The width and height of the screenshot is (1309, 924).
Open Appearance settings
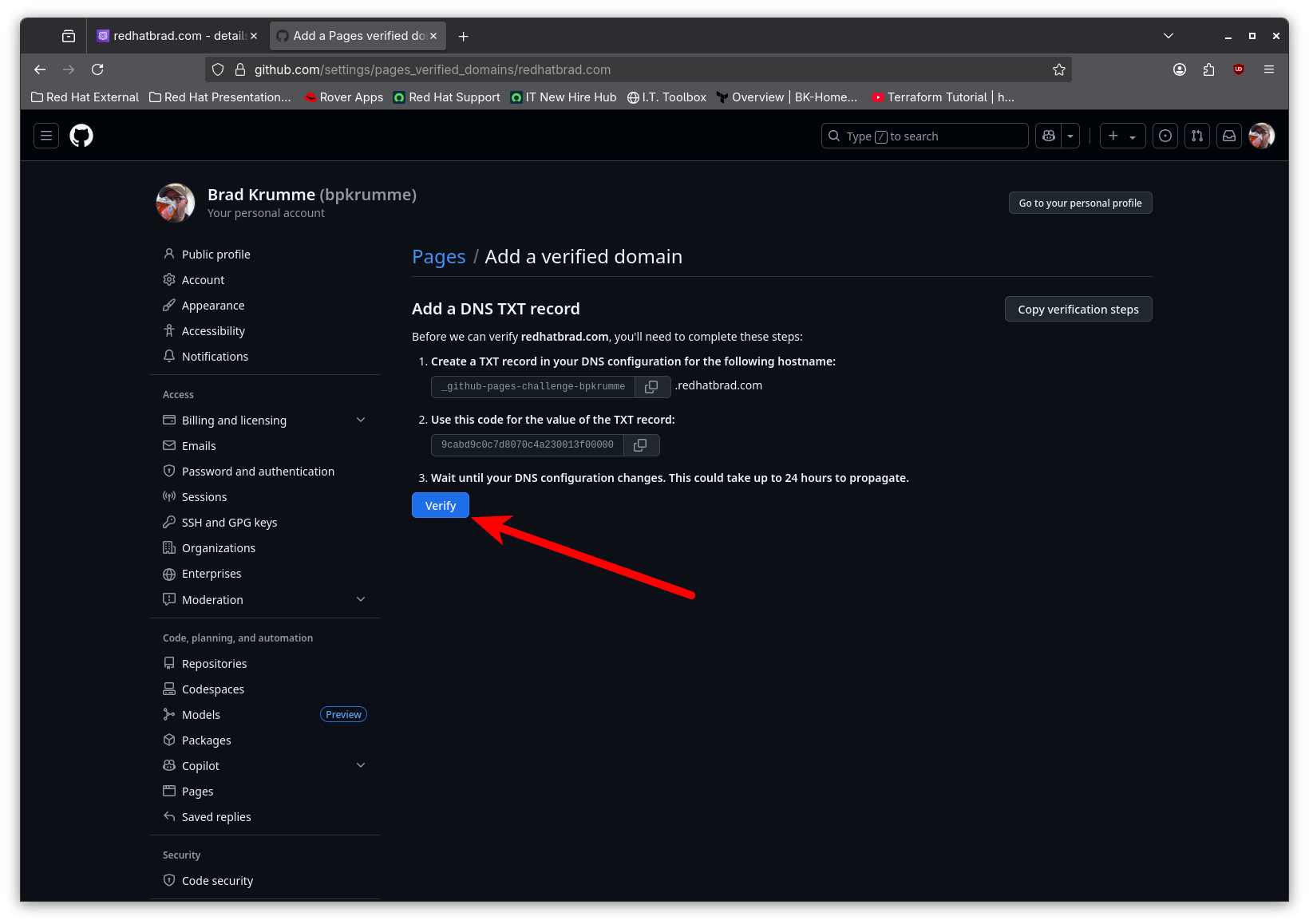pyautogui.click(x=265, y=305)
